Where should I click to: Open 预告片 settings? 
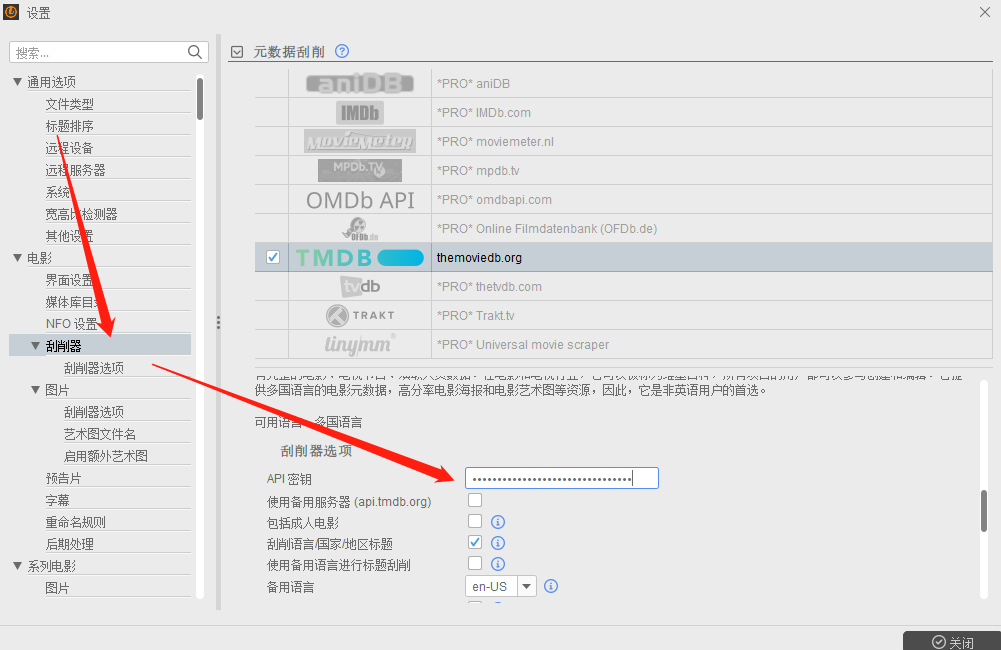(x=63, y=478)
